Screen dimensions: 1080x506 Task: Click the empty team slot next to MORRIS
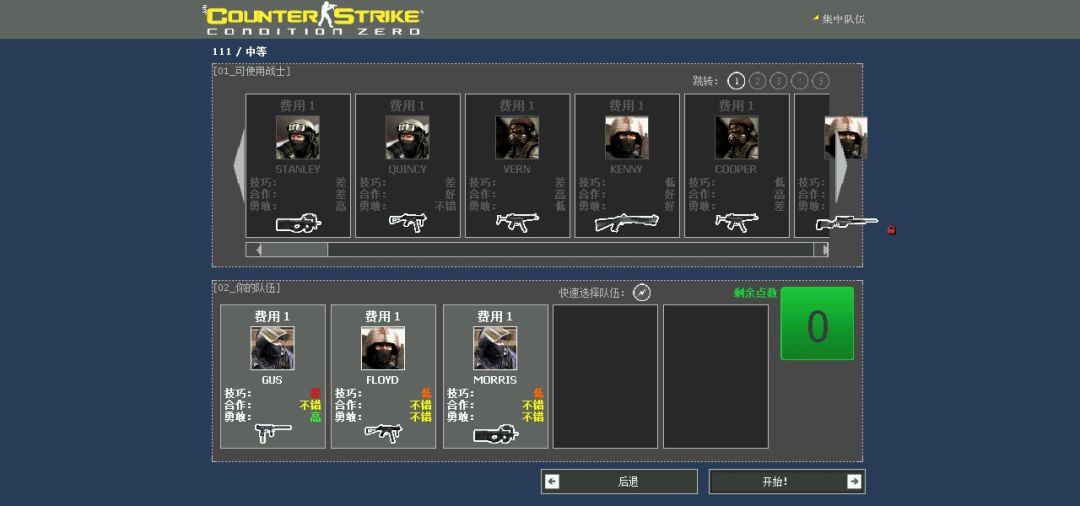(605, 377)
